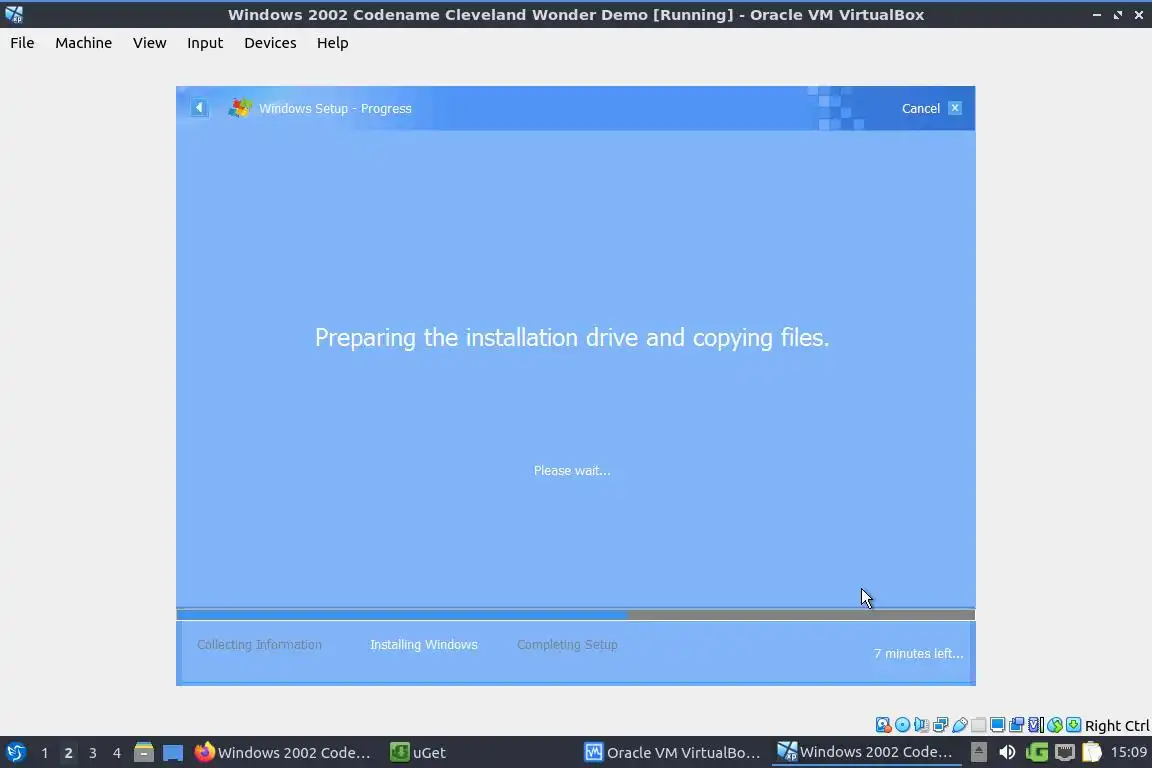
Task: Open the clipboard manager tray icon
Action: tap(1092, 752)
